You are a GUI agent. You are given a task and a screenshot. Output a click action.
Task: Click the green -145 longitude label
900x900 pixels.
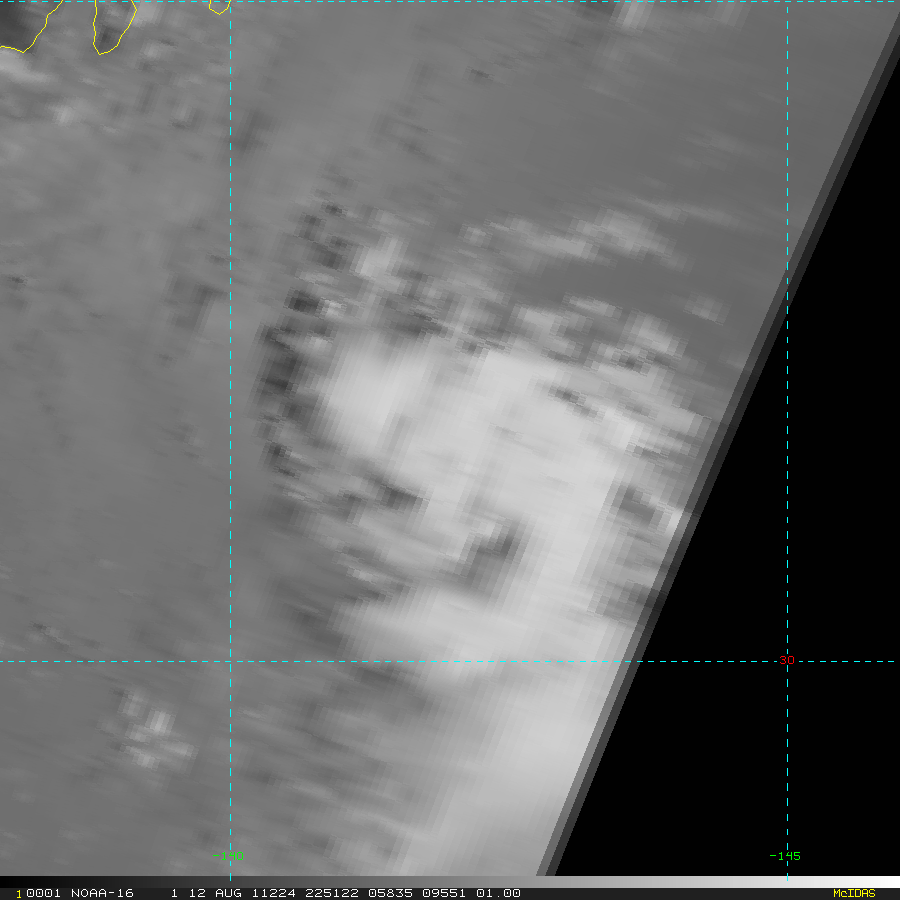[x=785, y=856]
